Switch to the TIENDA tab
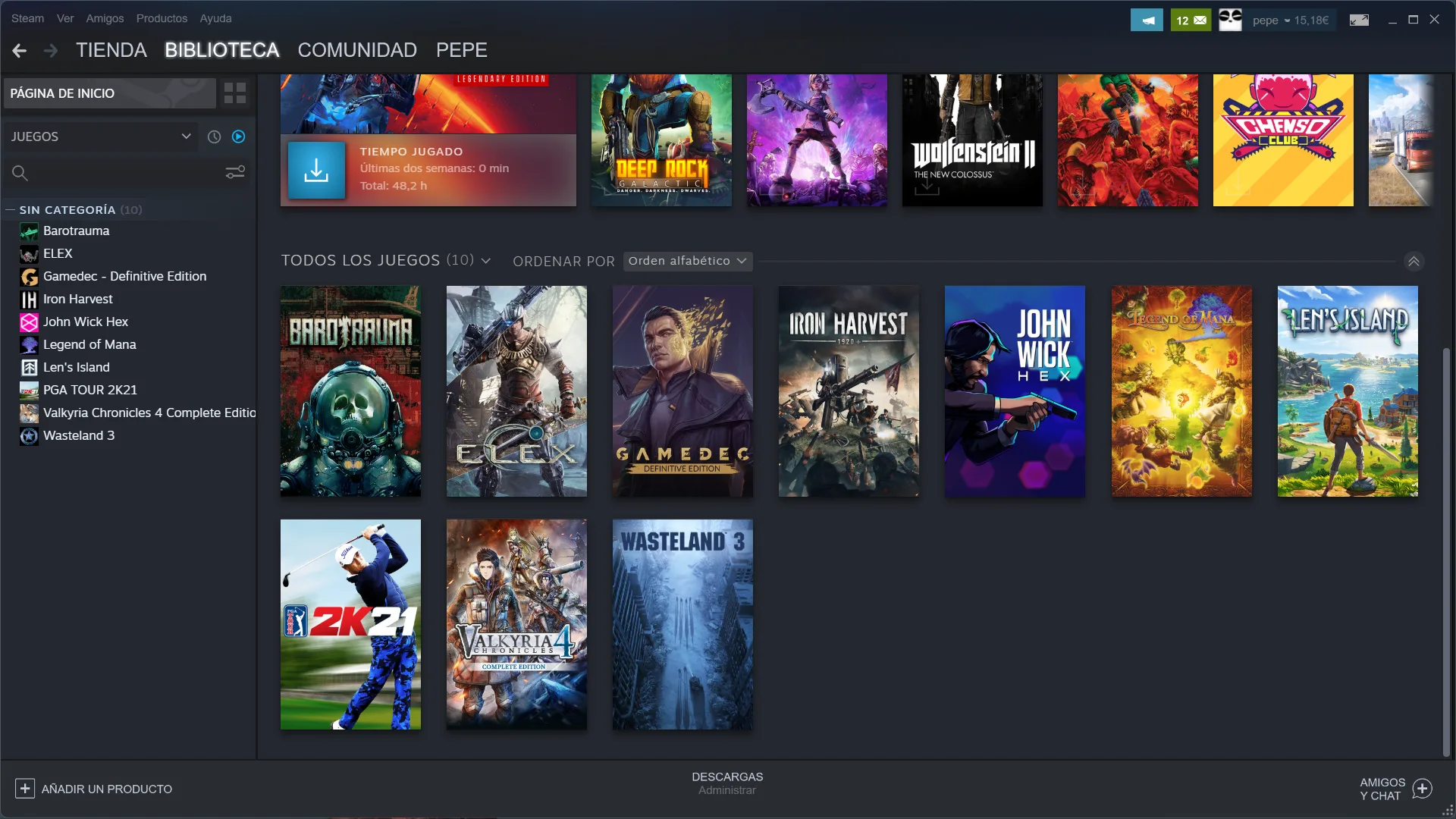This screenshot has height=819, width=1456. [111, 50]
